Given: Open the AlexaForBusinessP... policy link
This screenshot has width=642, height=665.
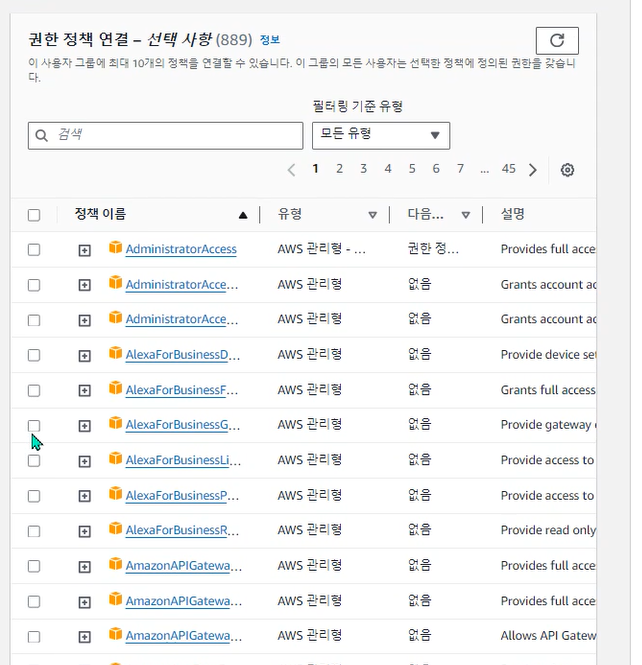Looking at the screenshot, I should [x=182, y=496].
